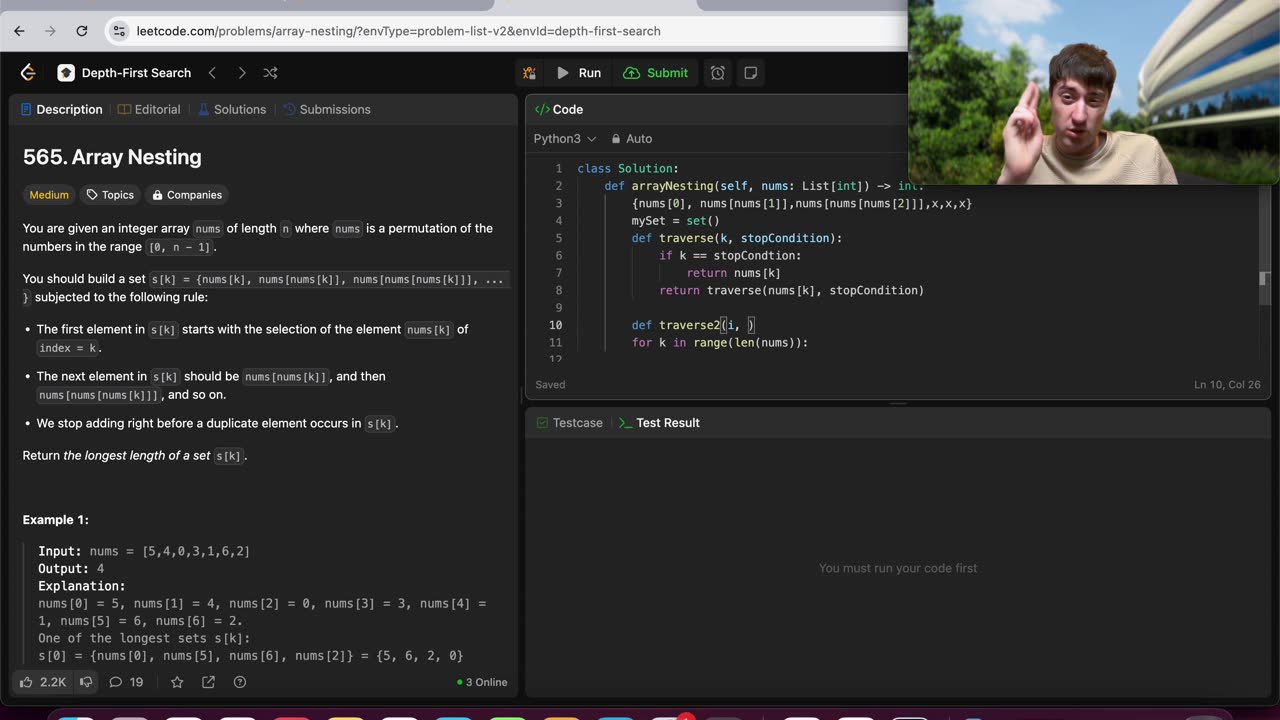Screen dimensions: 1280x720
Task: Click the Medium difficulty tag
Action: click(x=49, y=195)
